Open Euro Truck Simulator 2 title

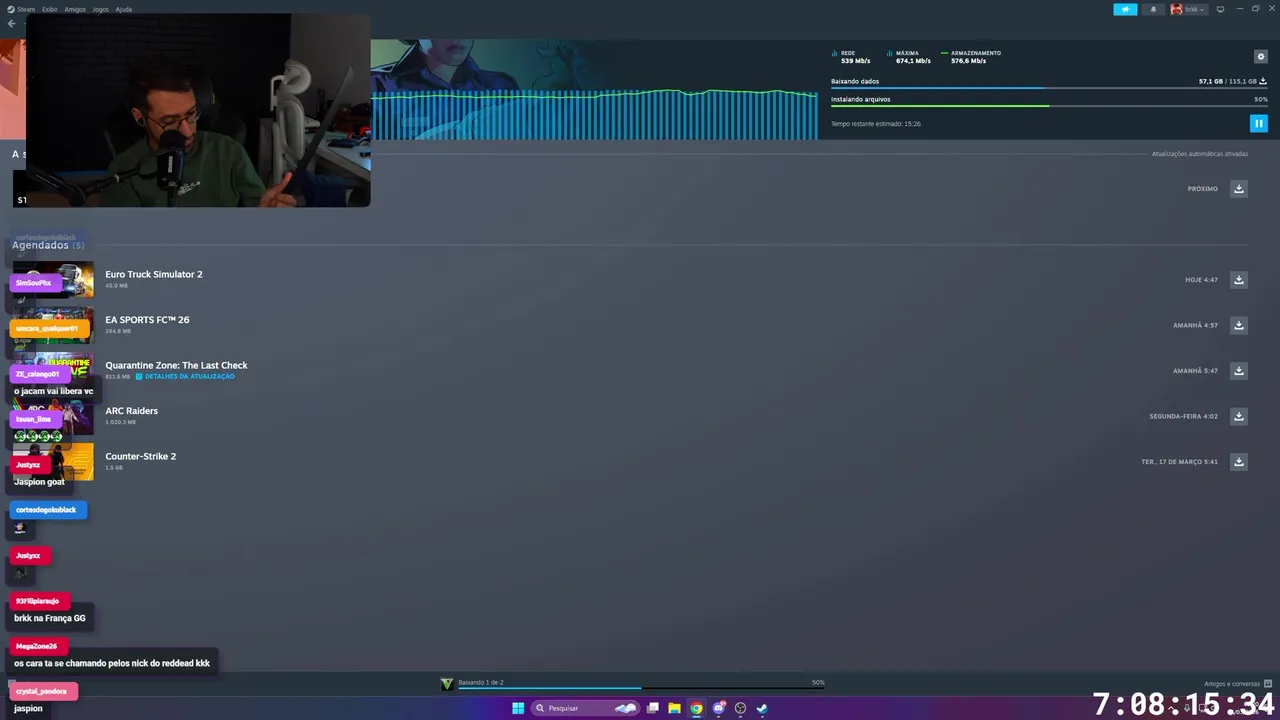[x=154, y=274]
